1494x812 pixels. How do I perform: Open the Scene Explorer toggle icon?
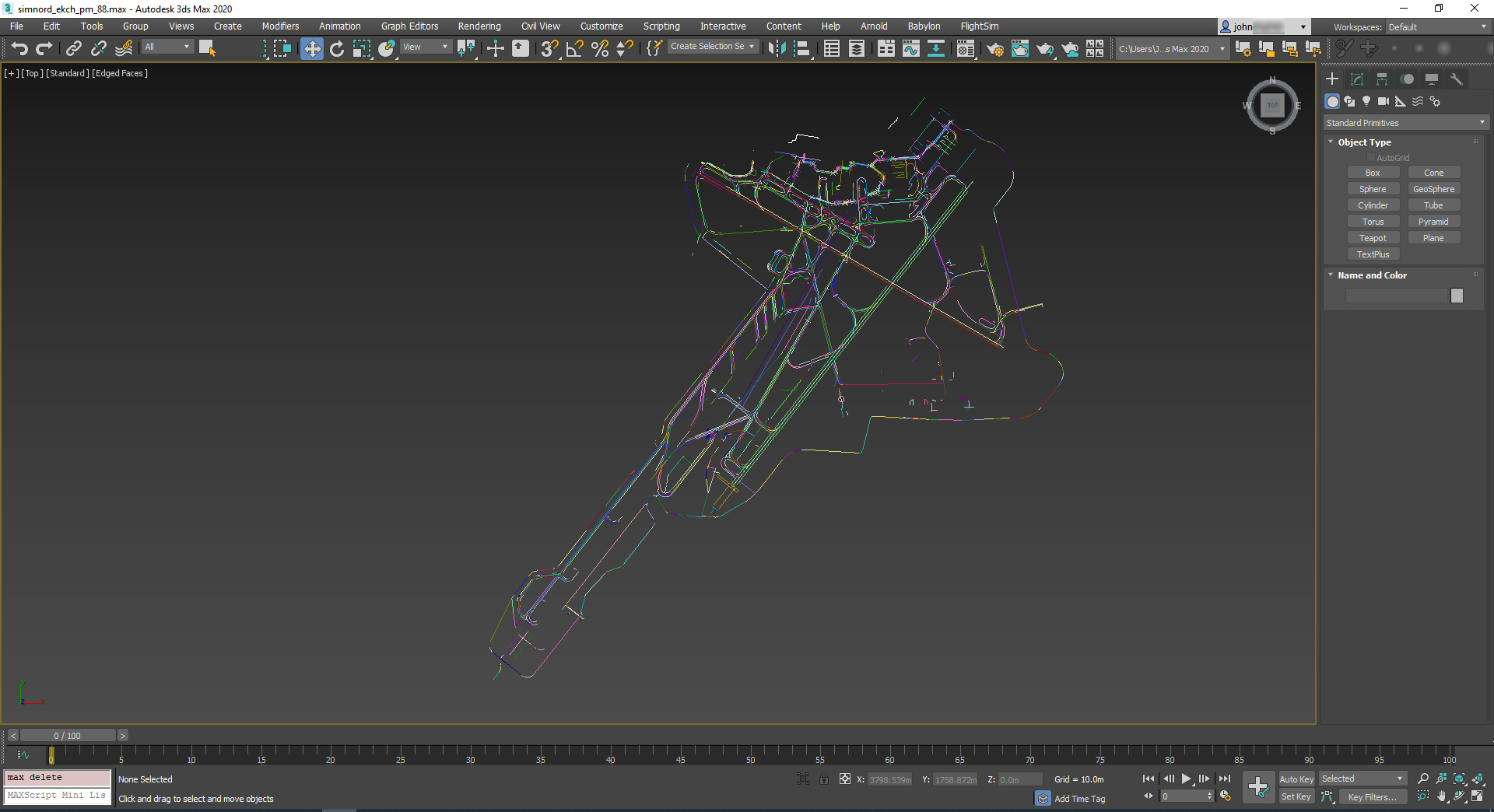832,48
